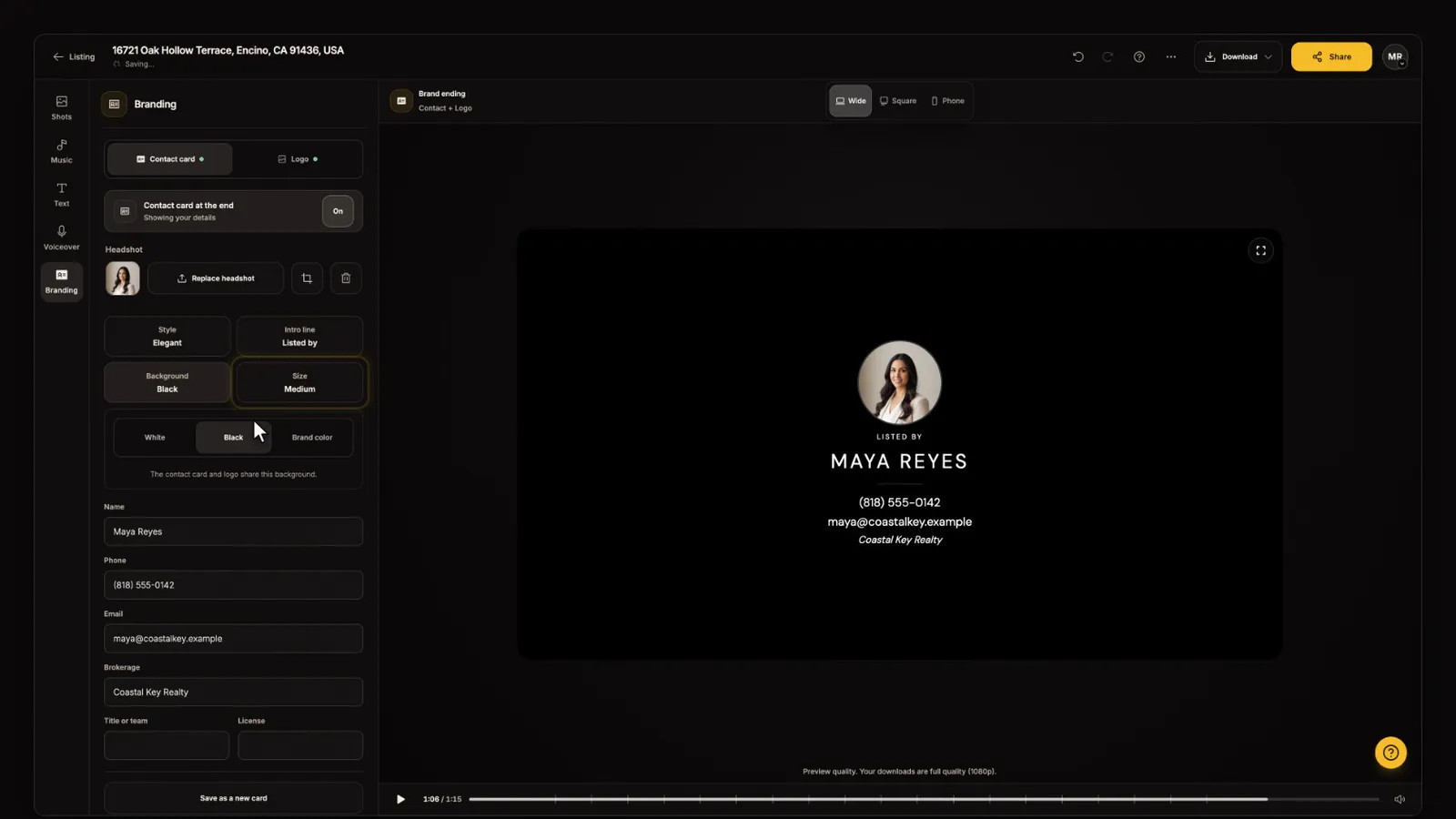The image size is (1456, 819).
Task: Save as a new card
Action: [x=233, y=798]
